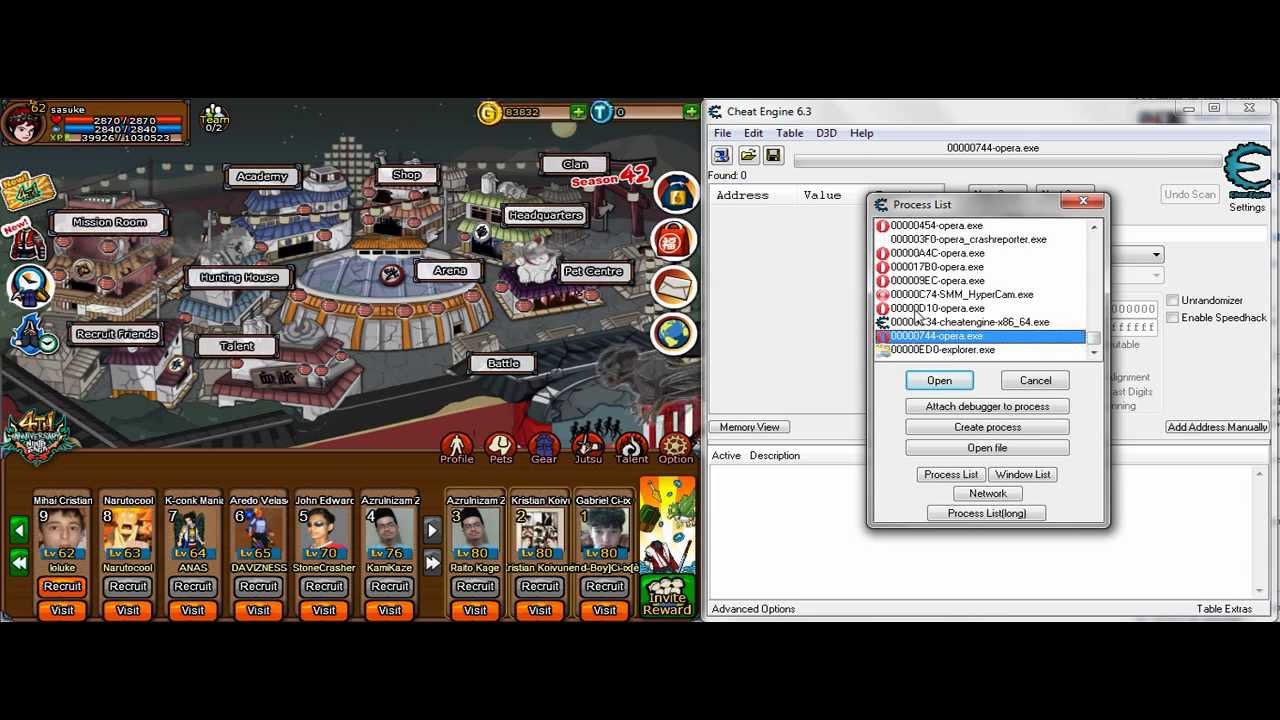Click the red lantern icon on right side
1280x720 pixels.
676,241
